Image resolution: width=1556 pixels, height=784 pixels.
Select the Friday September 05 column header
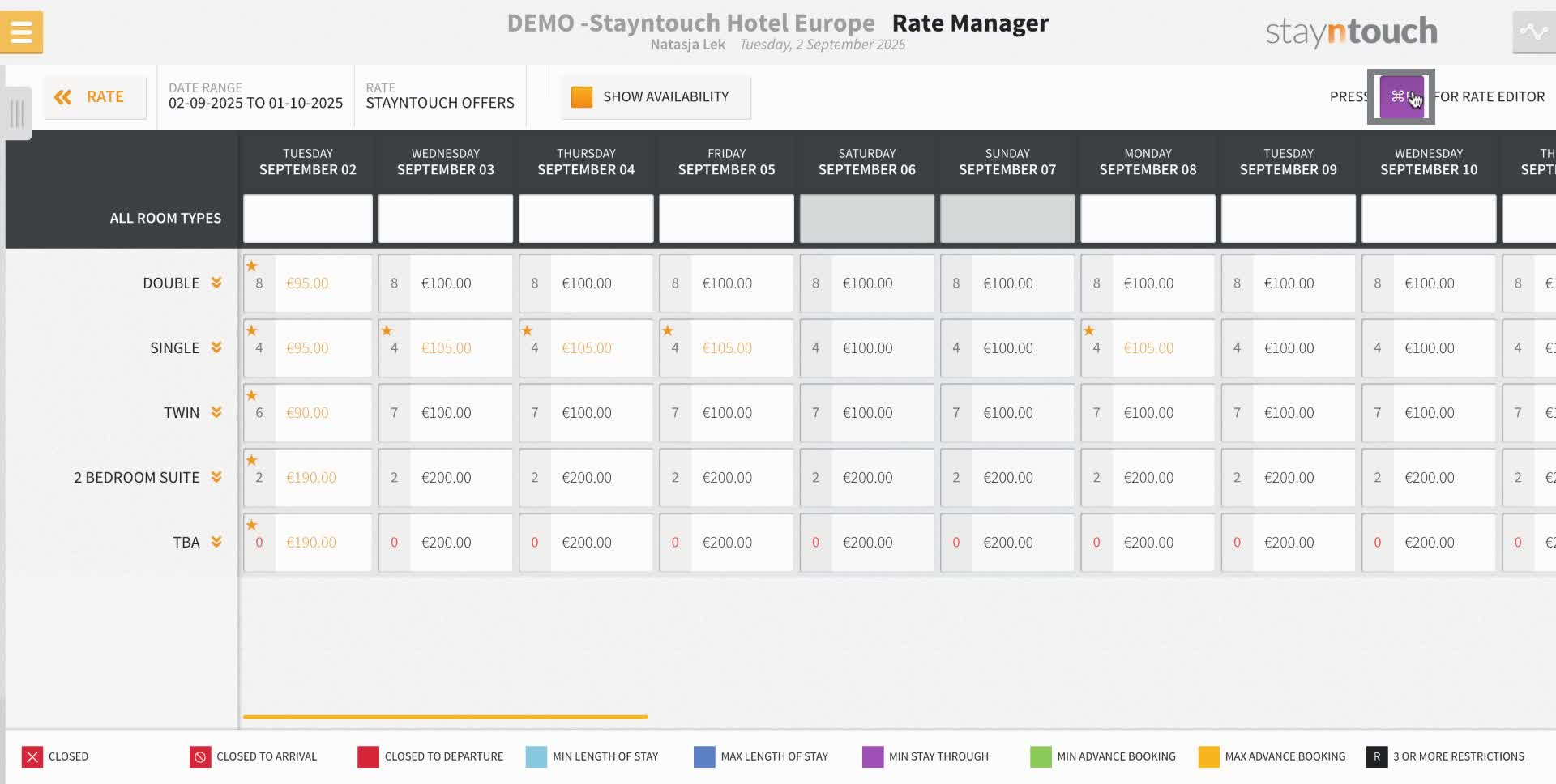(726, 162)
